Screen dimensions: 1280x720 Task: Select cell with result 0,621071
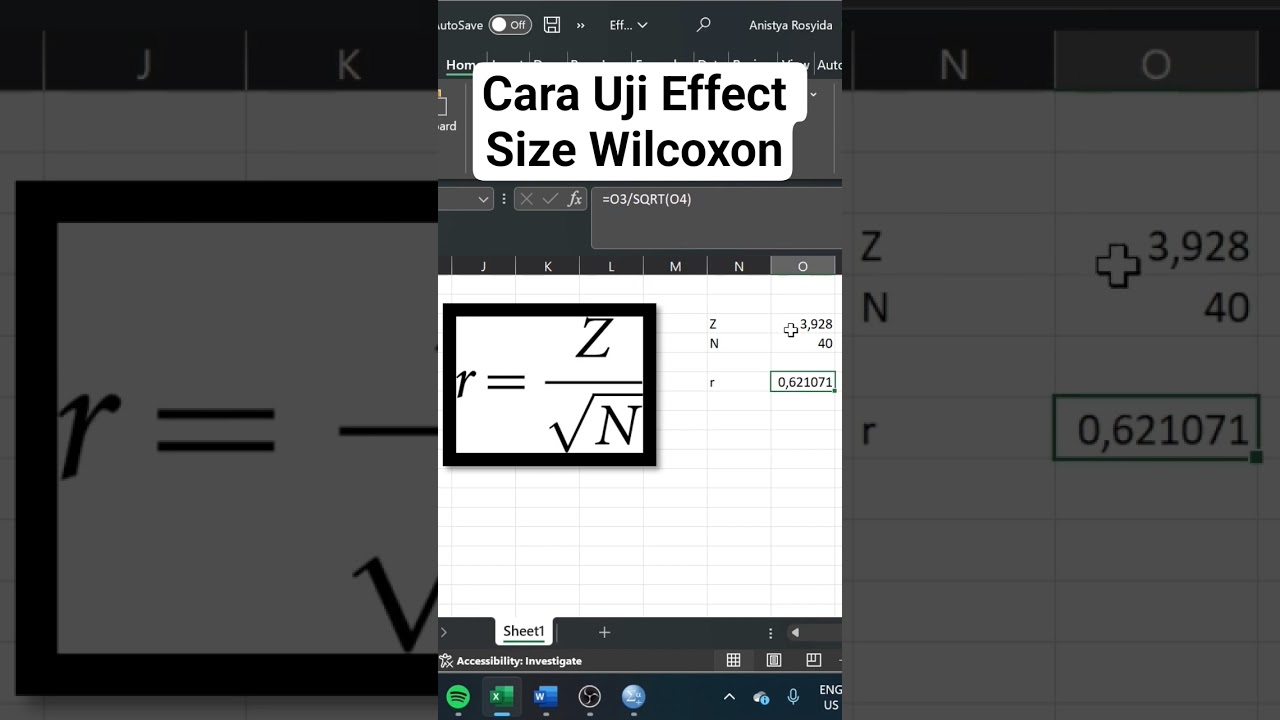[803, 382]
